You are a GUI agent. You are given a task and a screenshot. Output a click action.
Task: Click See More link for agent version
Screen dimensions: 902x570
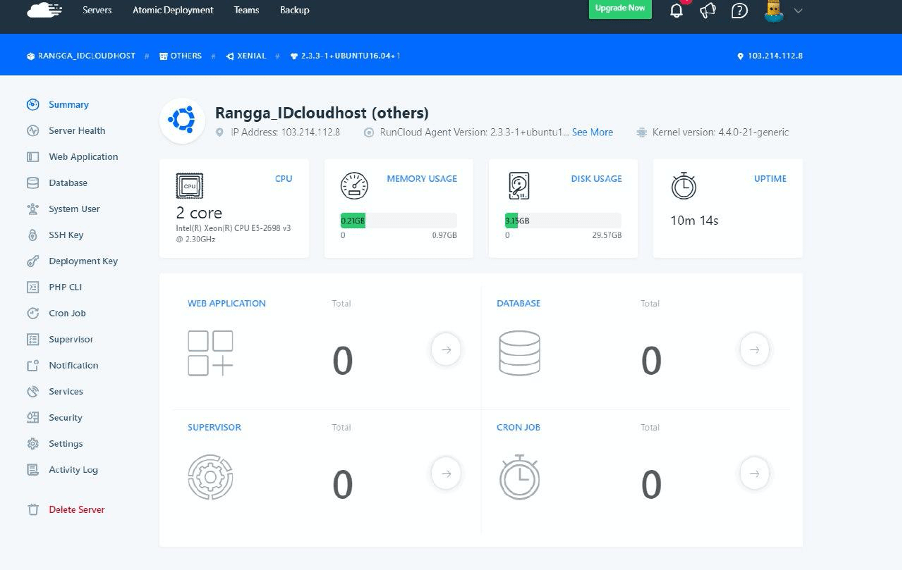click(x=592, y=132)
